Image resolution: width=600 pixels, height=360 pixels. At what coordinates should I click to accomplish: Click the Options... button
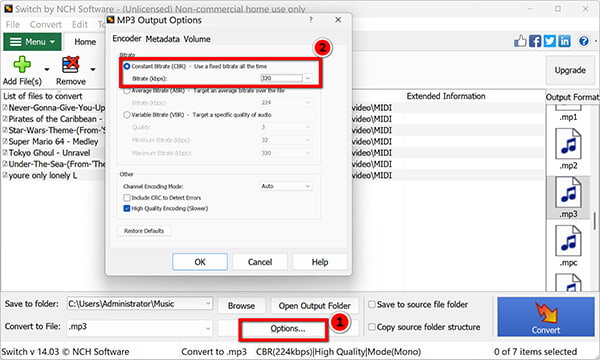pos(288,329)
